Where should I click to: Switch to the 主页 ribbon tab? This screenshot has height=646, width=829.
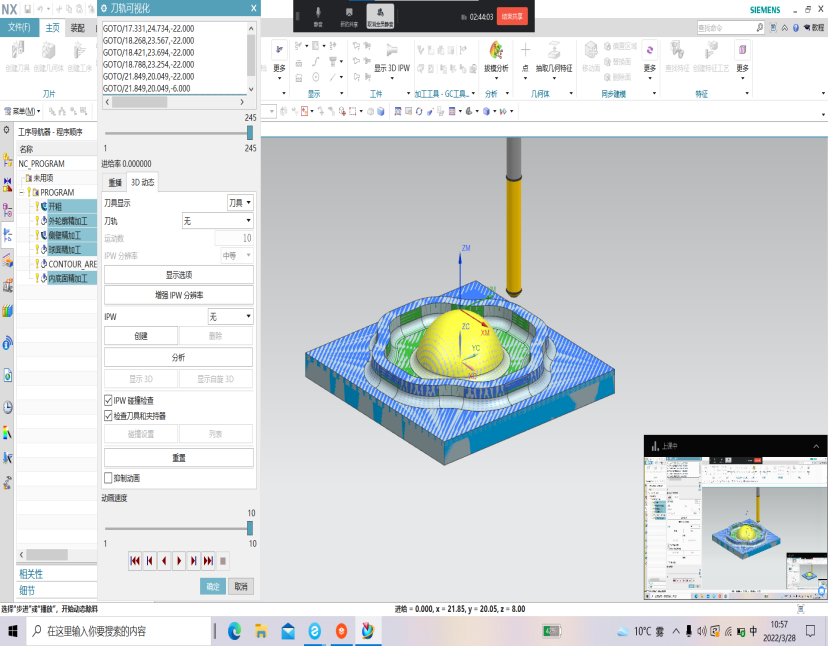52,27
